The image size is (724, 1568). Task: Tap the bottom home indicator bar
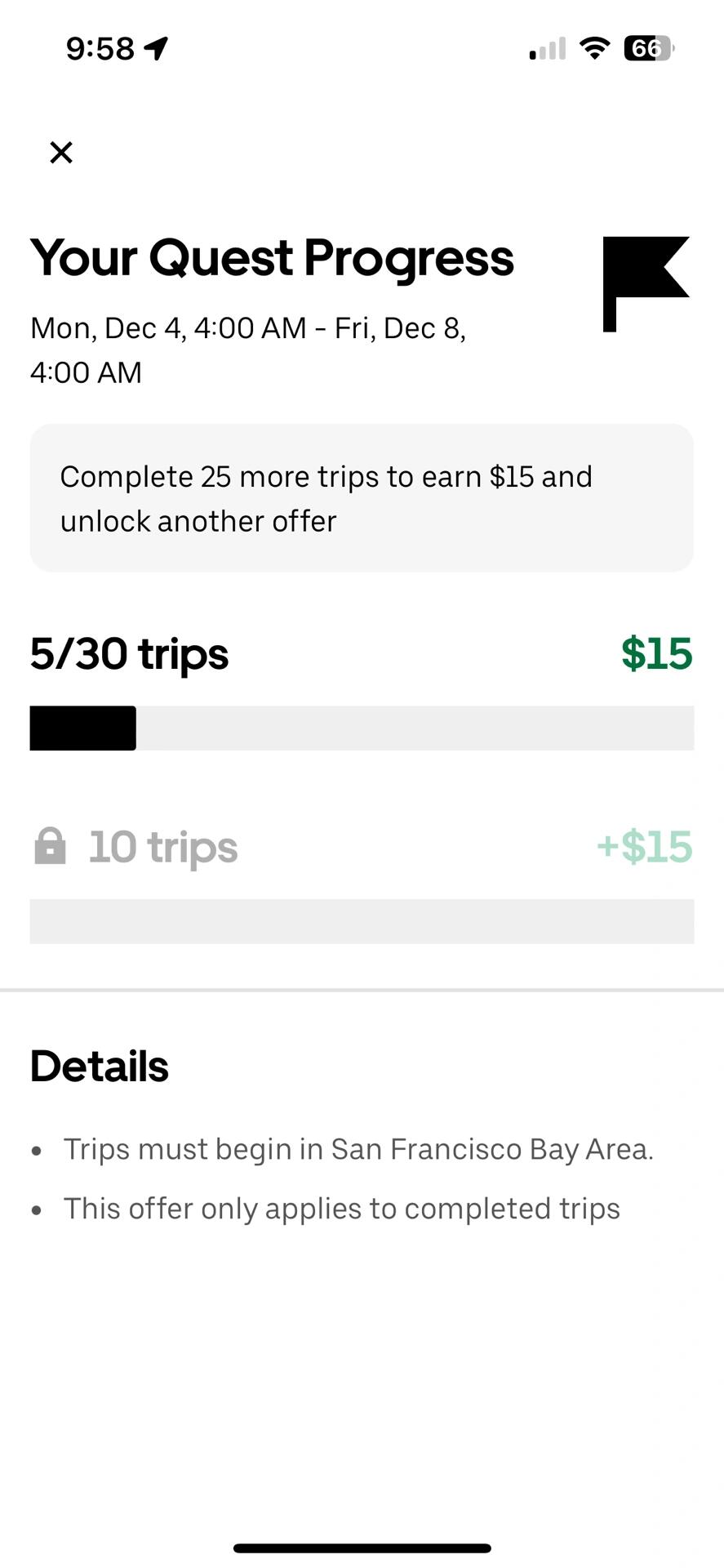[362, 1548]
